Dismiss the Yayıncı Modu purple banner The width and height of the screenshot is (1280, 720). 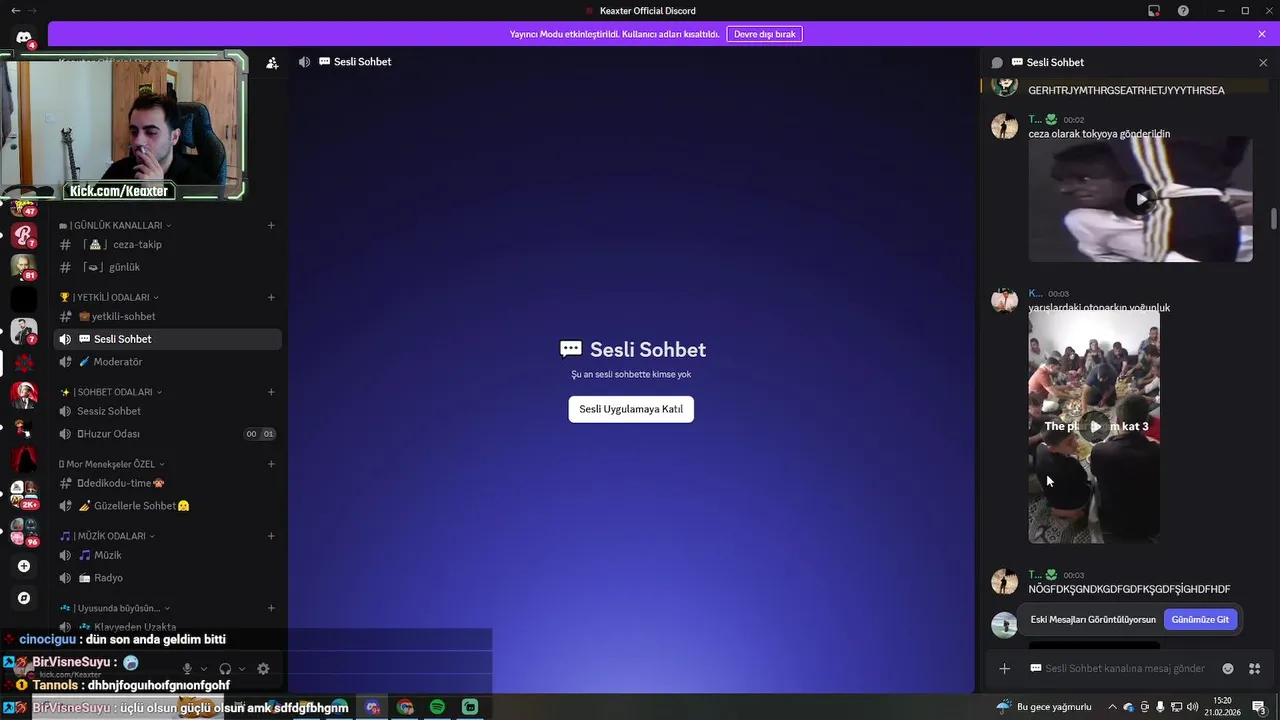click(1262, 34)
